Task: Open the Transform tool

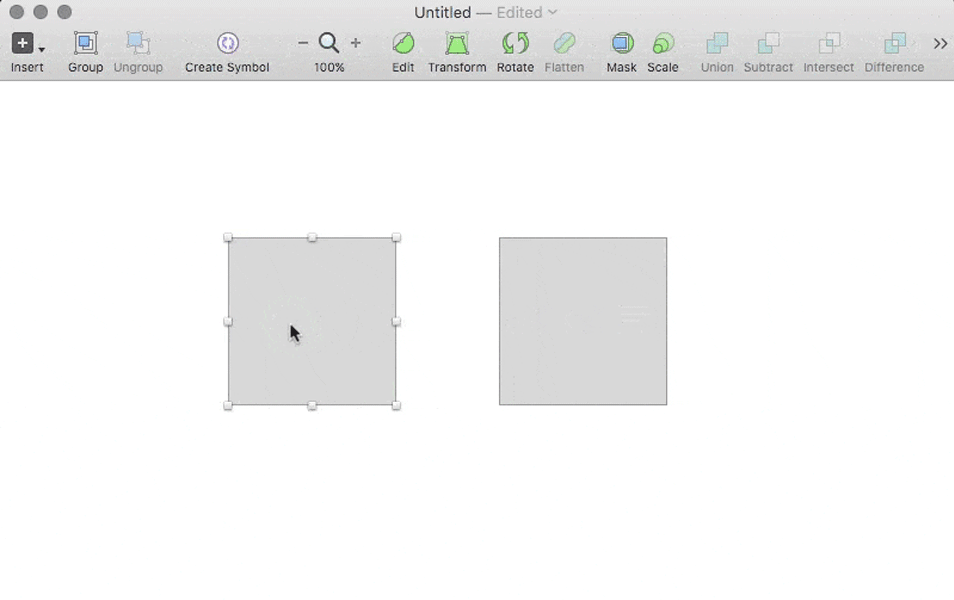Action: [x=457, y=45]
